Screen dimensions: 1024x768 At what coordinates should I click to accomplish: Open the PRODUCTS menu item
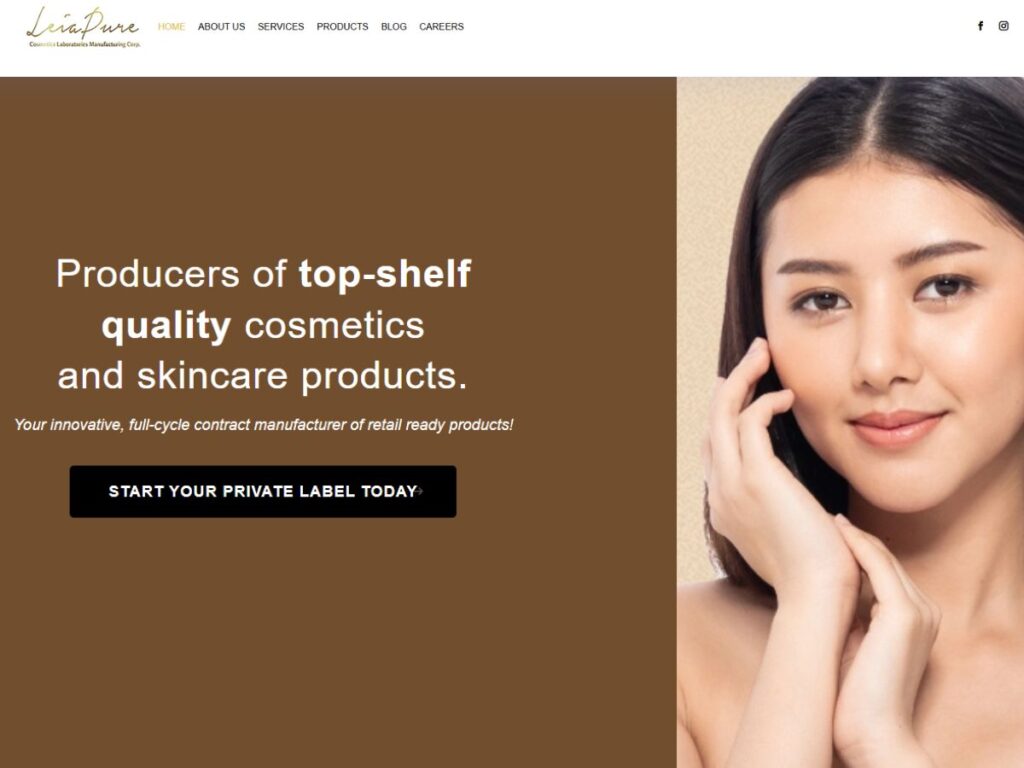click(x=342, y=27)
